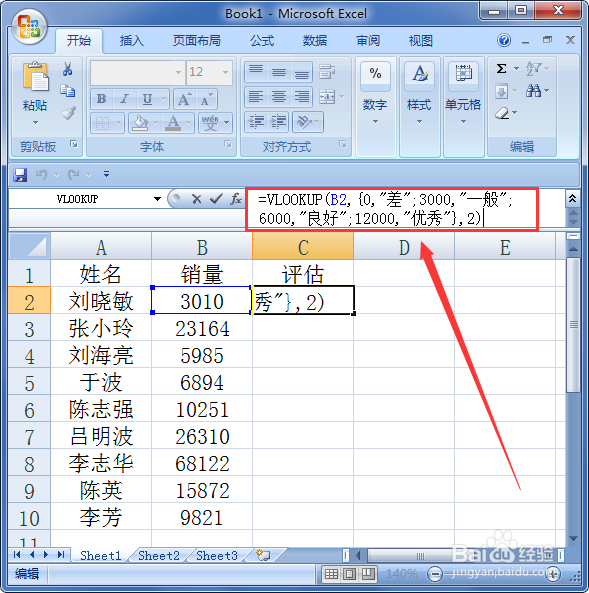This screenshot has height=593, width=589.
Task: Click the Fill down icon
Action: pyautogui.click(x=502, y=91)
